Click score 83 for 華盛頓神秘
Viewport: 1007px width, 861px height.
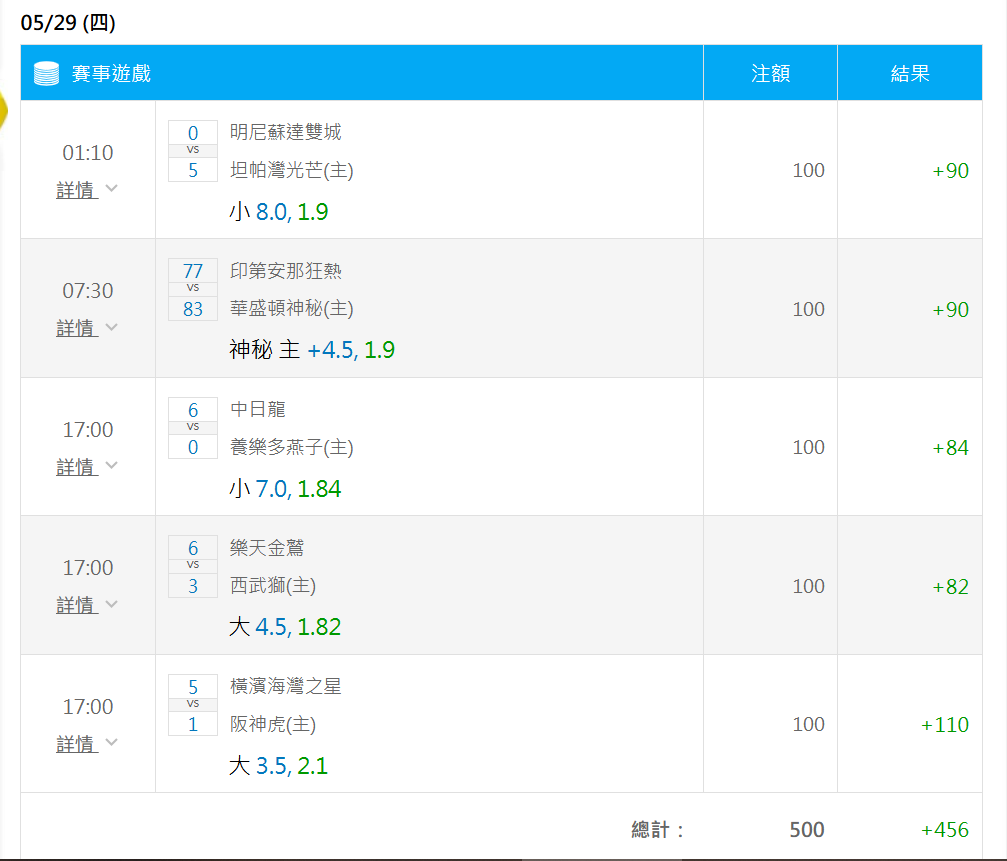point(193,309)
